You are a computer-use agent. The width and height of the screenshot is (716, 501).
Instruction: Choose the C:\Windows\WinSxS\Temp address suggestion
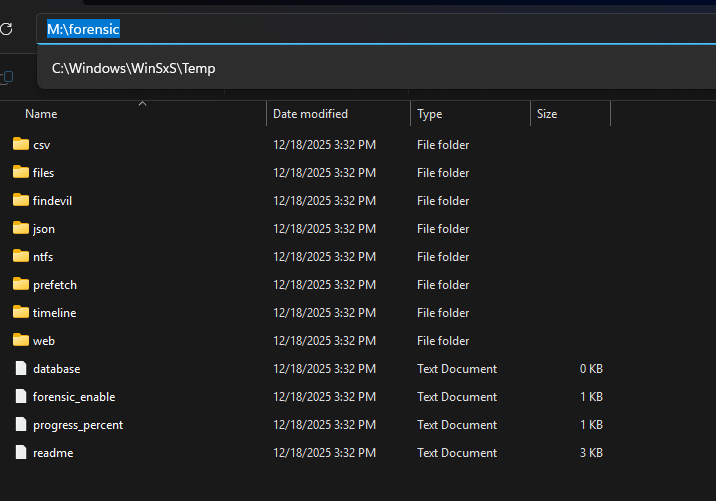point(134,69)
